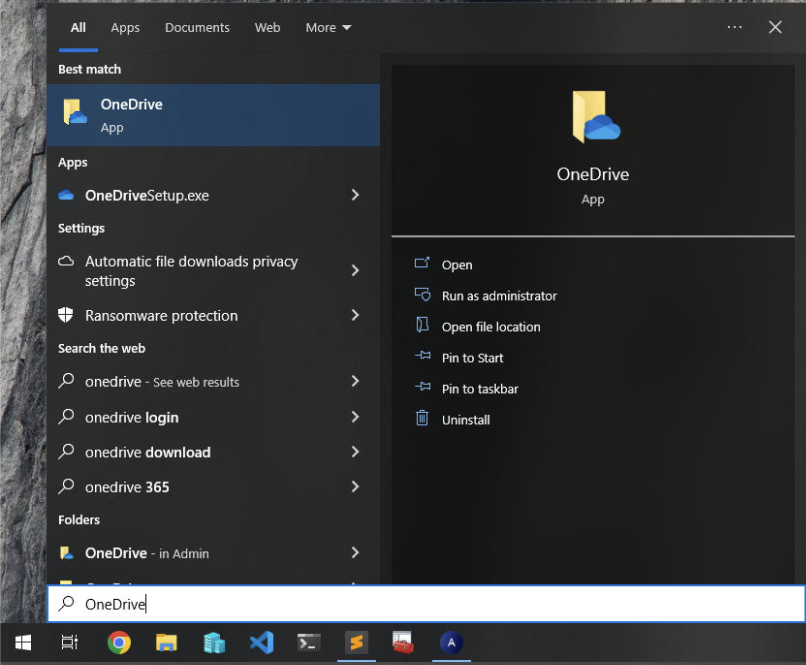The height and width of the screenshot is (665, 806).
Task: Click the three-dots options icon
Action: click(x=735, y=27)
